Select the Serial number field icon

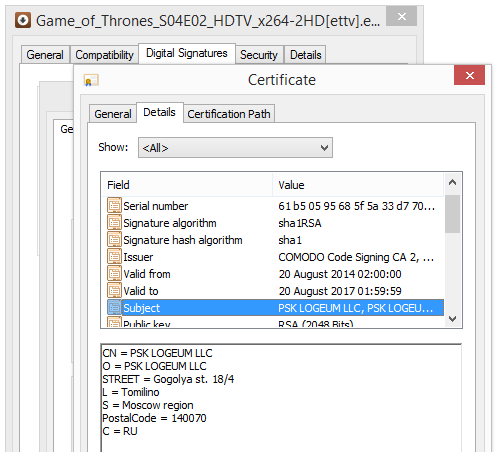coord(114,205)
